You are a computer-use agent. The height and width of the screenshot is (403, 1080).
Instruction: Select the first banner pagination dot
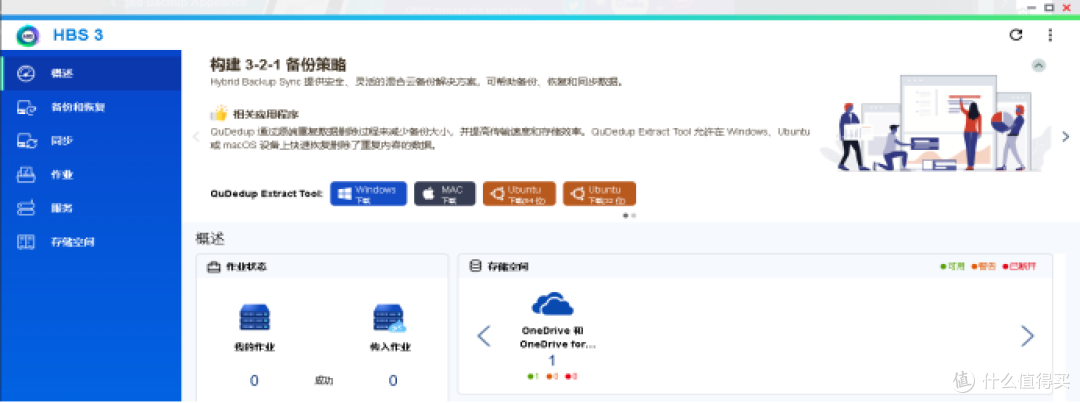click(625, 216)
